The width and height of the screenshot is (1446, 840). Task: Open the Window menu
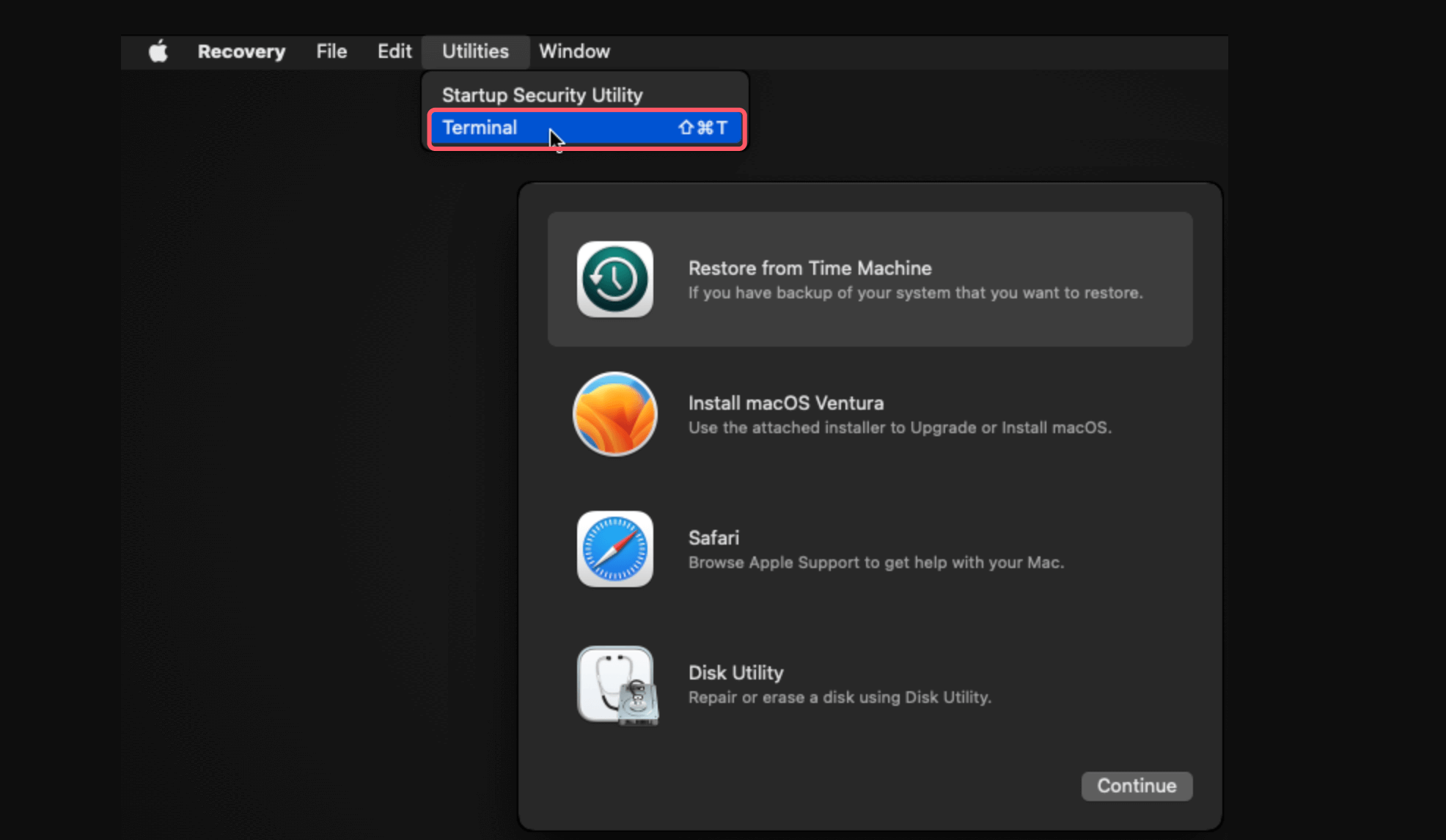574,51
